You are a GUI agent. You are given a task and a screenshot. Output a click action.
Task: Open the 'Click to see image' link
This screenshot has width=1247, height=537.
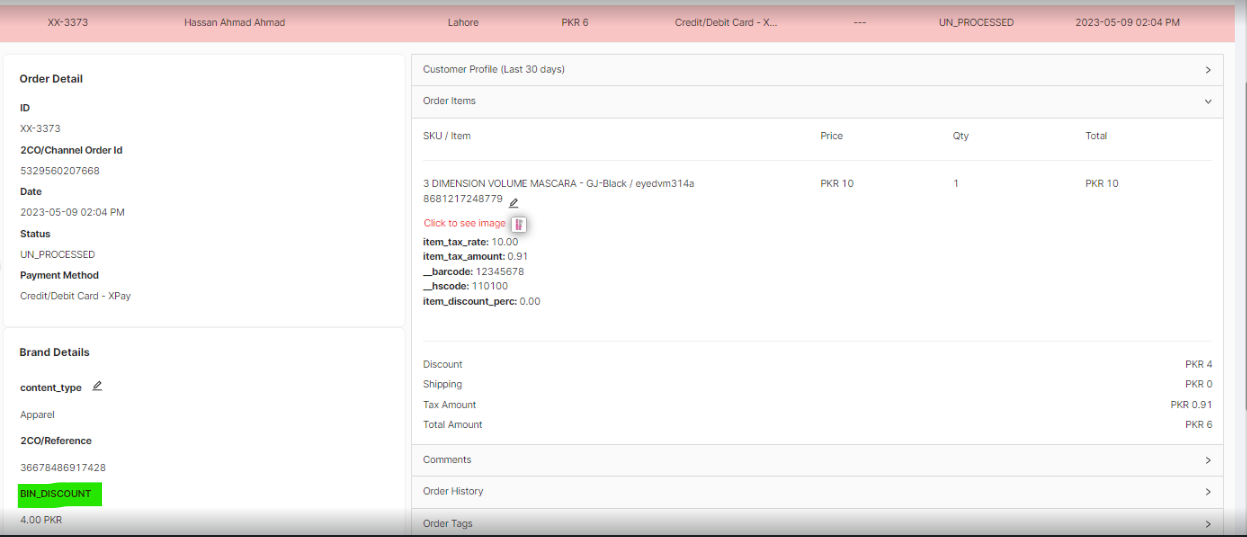click(464, 224)
